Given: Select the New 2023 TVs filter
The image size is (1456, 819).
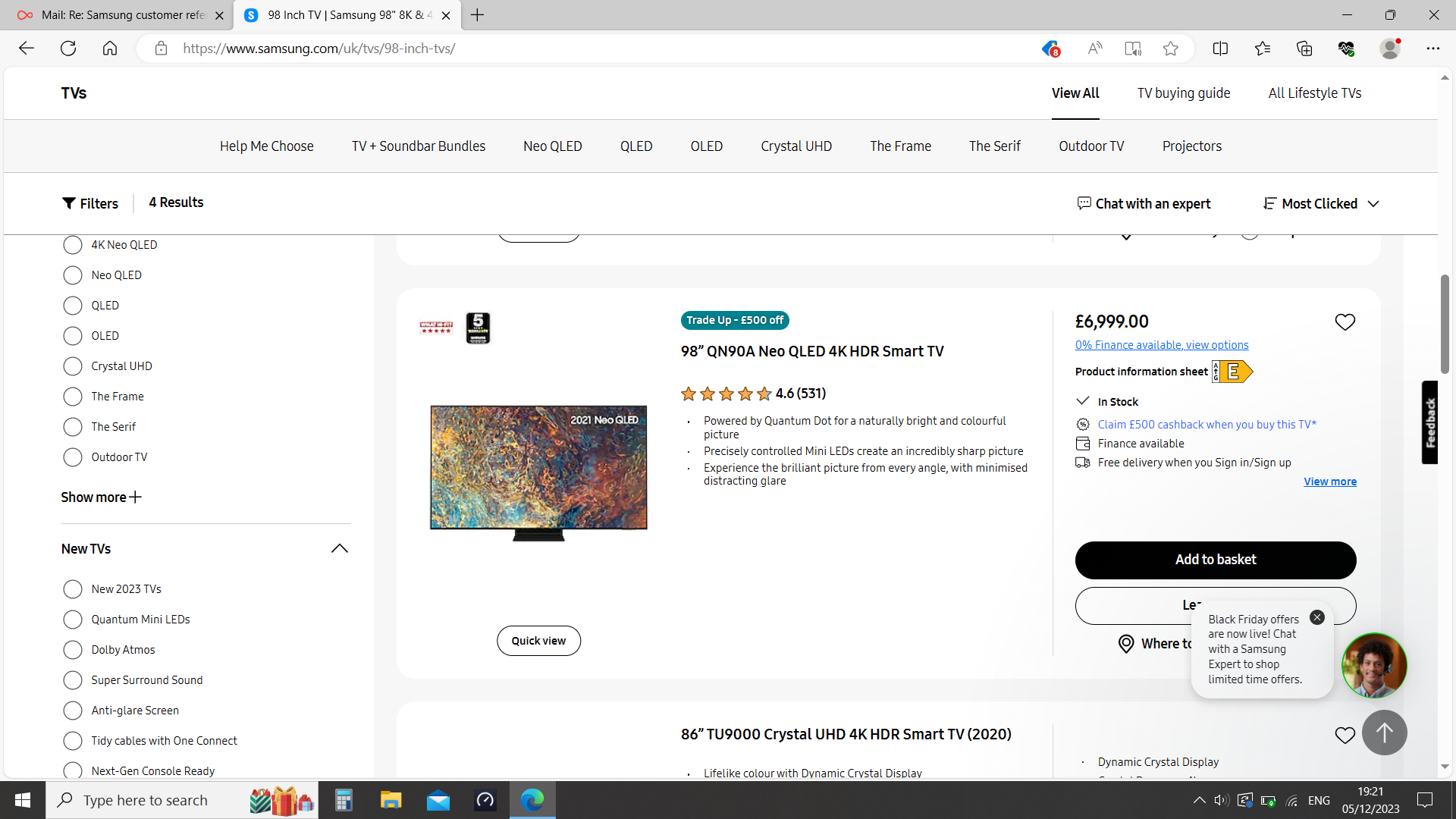Looking at the screenshot, I should (73, 589).
